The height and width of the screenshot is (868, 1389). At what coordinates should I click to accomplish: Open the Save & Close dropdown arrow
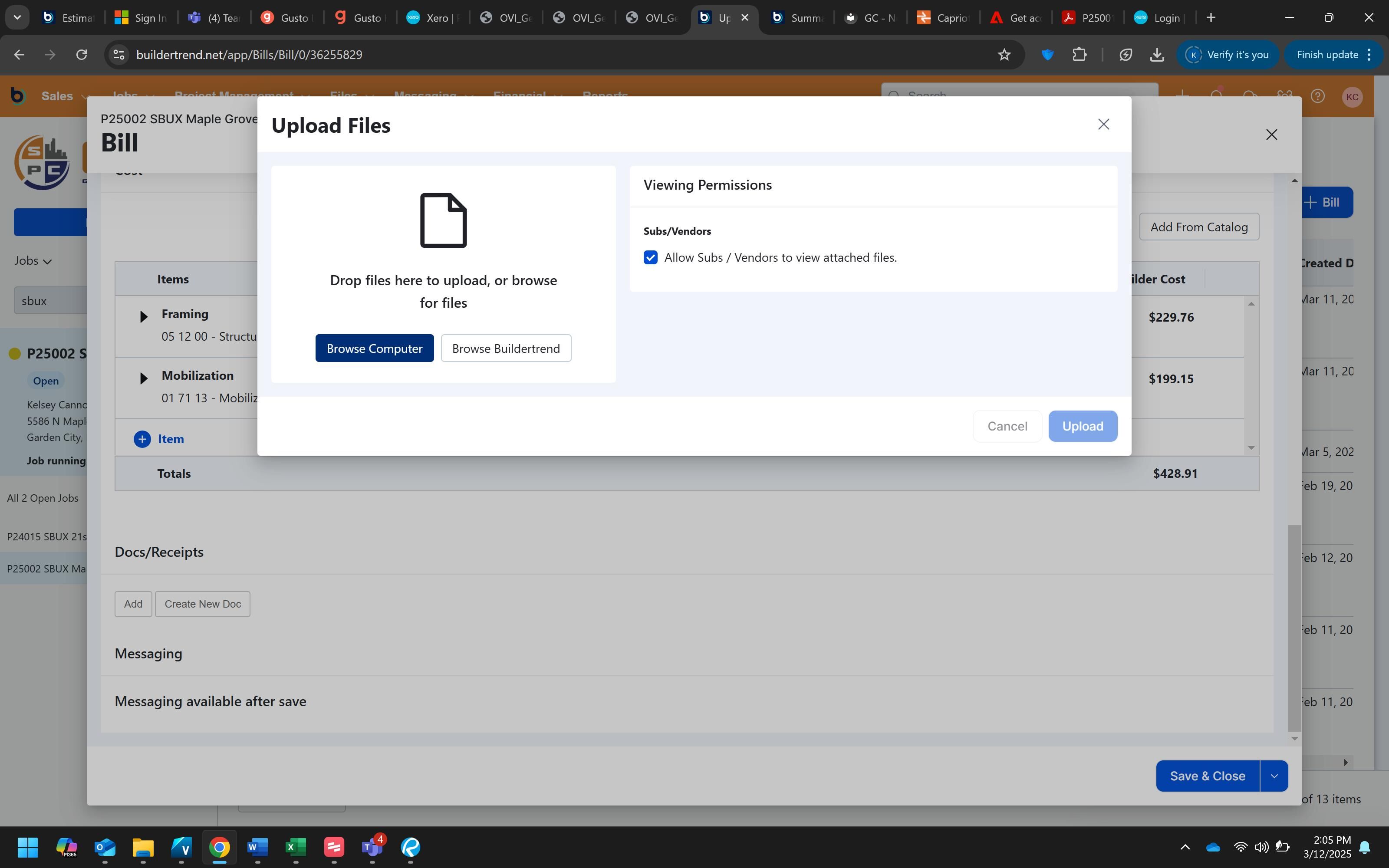[x=1274, y=776]
